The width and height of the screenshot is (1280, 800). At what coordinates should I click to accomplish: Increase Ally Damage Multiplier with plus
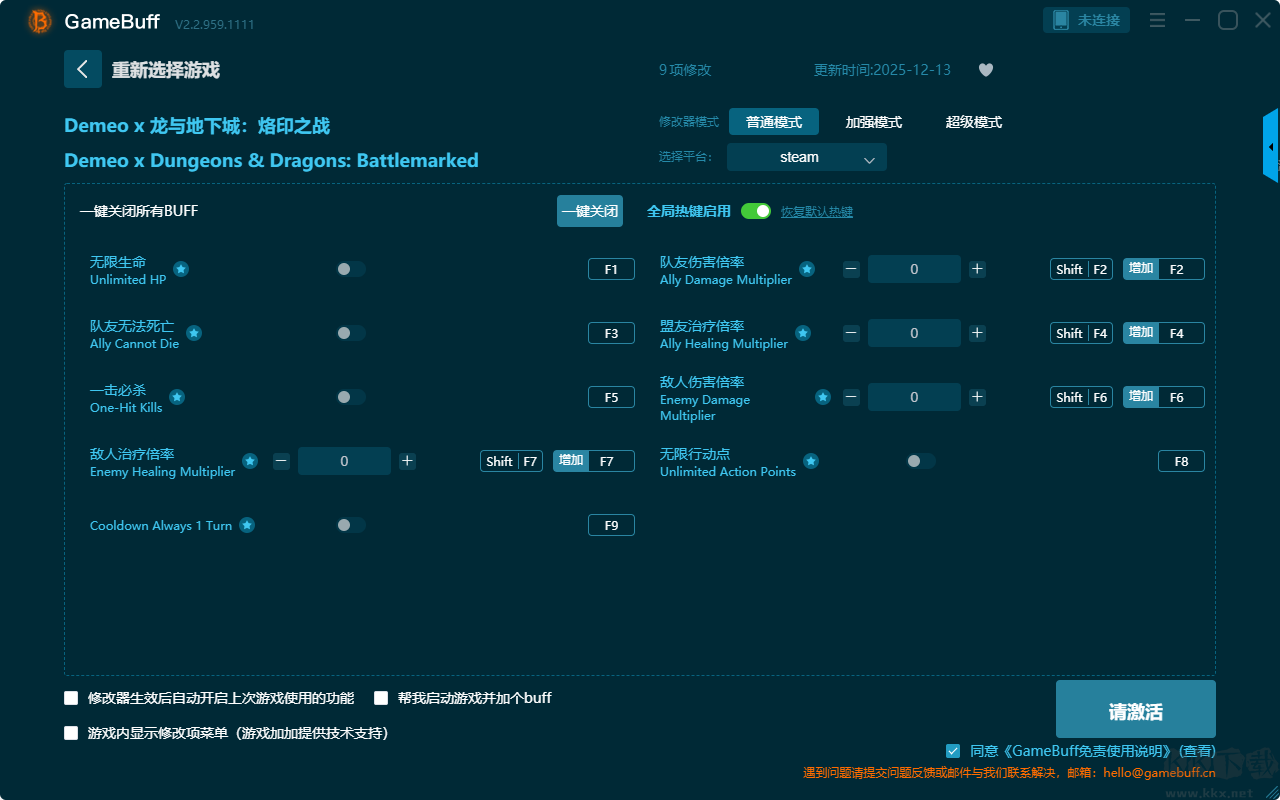[978, 269]
